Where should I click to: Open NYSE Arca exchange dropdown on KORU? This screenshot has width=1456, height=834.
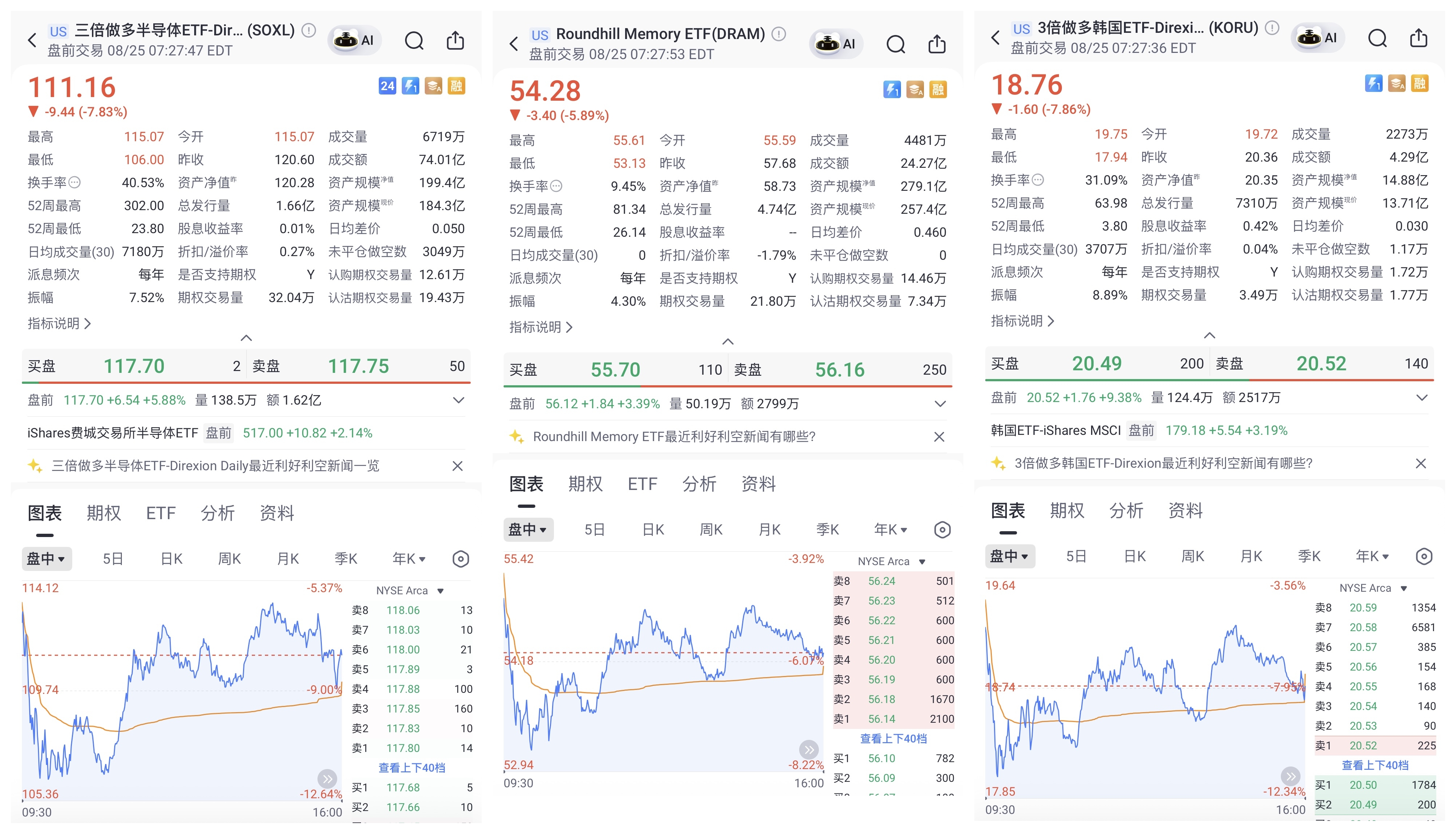pos(1373,588)
